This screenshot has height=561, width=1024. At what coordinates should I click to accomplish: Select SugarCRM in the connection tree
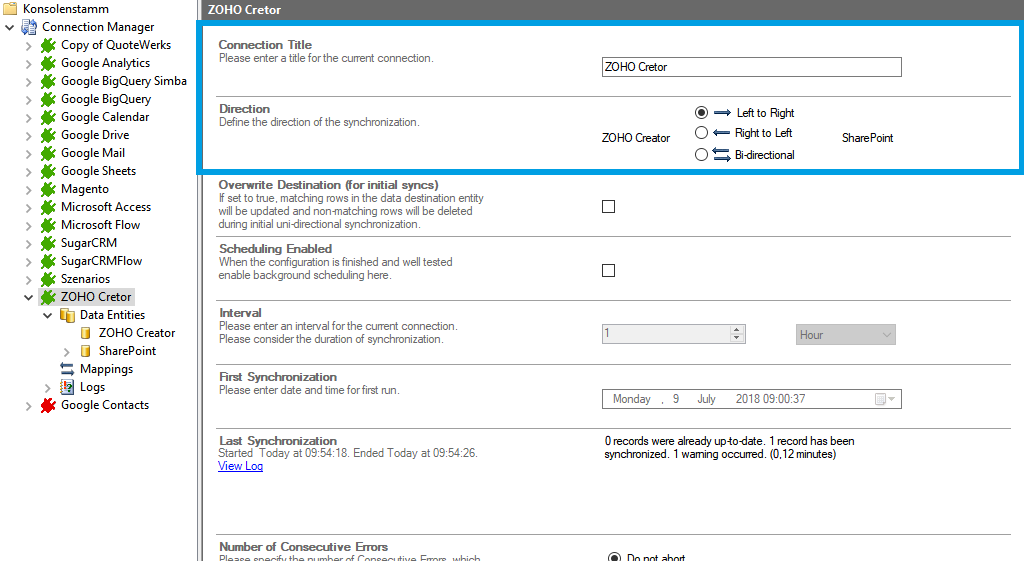[x=88, y=243]
